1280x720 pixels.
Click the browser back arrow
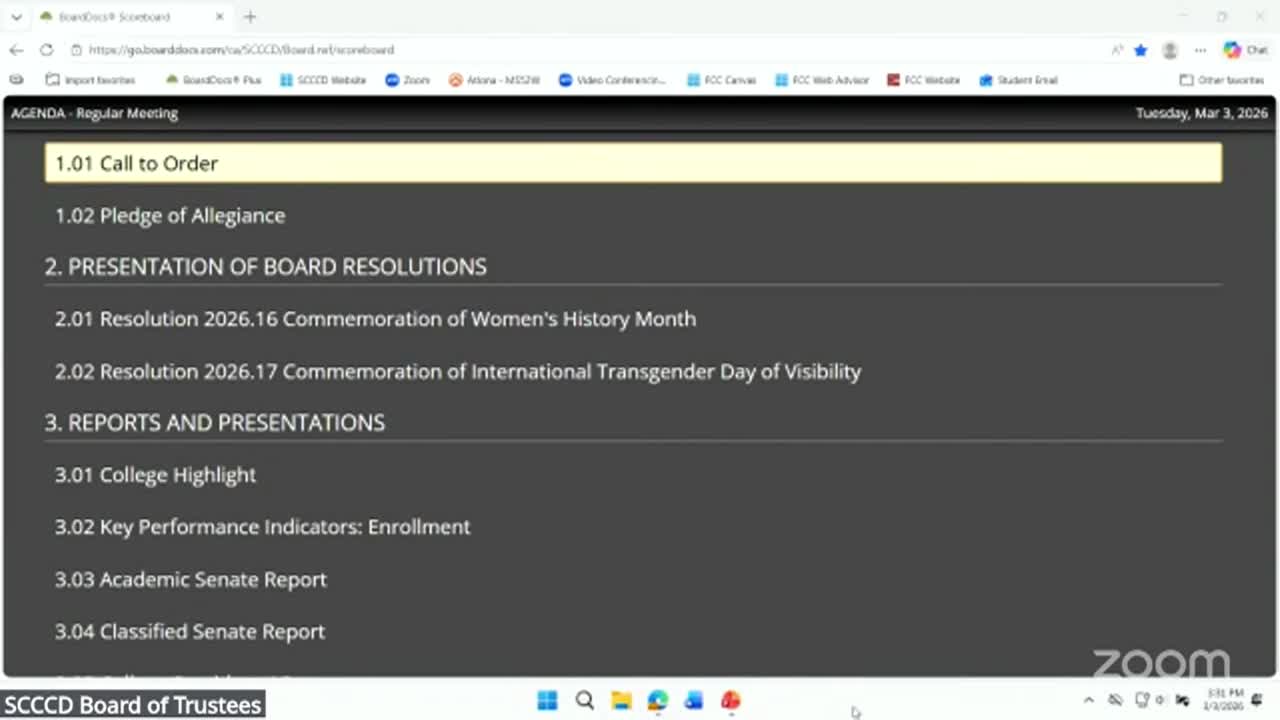[16, 49]
